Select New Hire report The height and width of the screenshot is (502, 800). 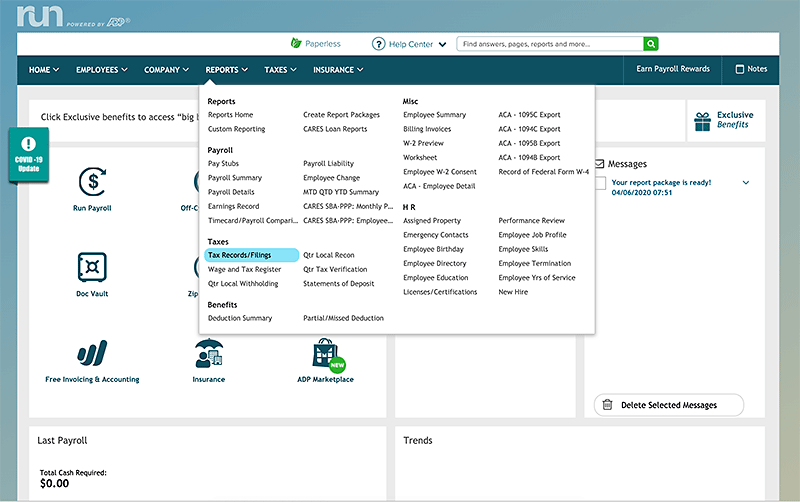tap(513, 292)
